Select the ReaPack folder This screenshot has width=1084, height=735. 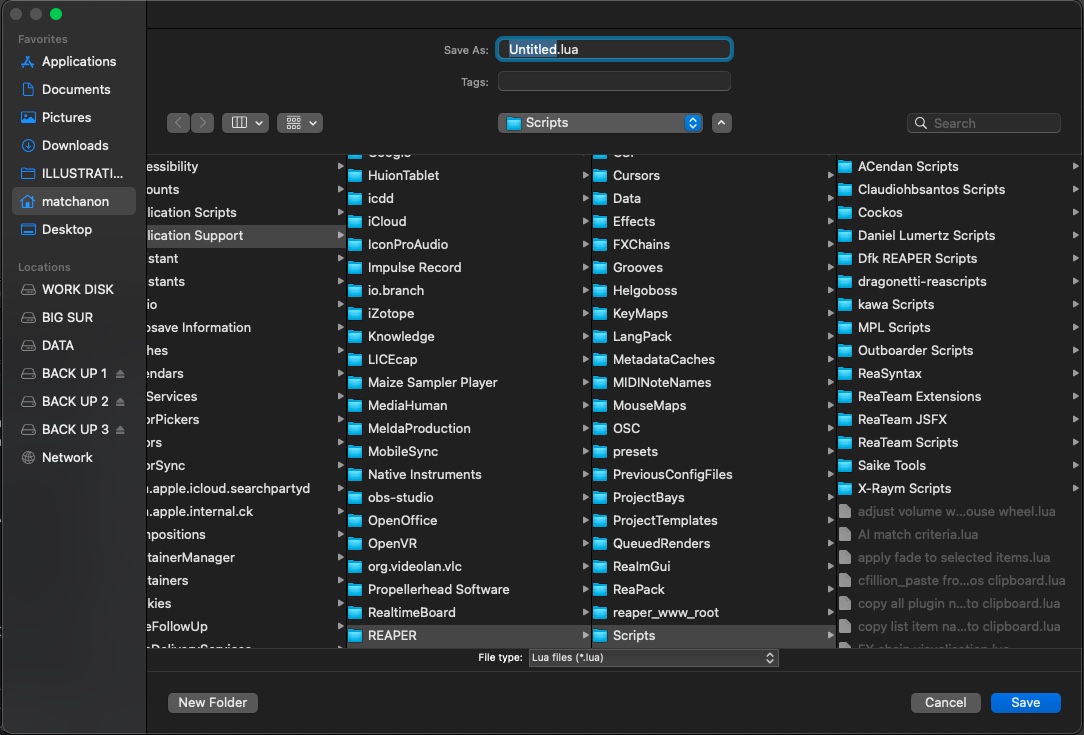coord(638,589)
